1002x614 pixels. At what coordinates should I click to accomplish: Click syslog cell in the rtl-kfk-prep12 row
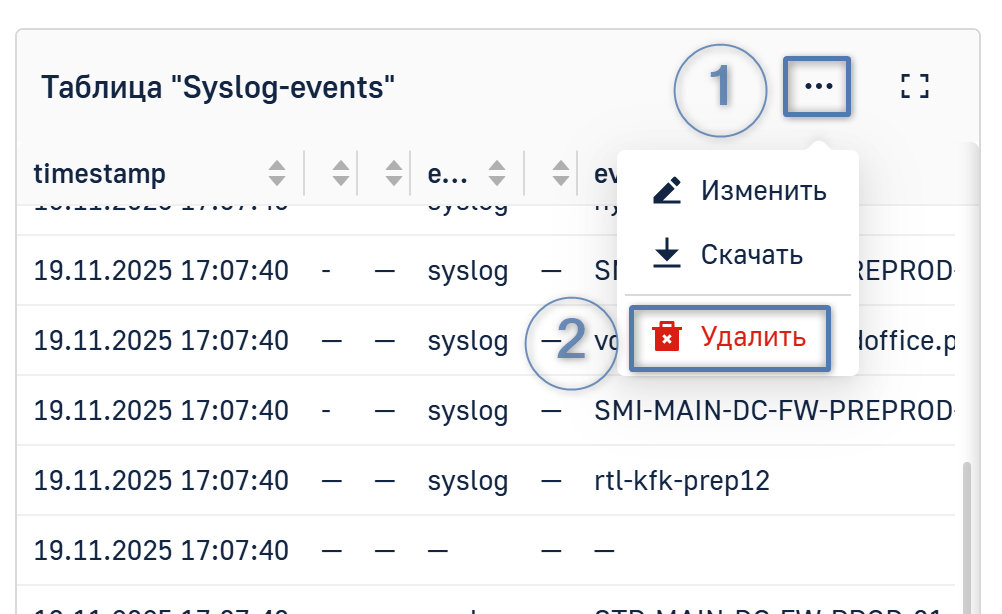pos(467,480)
